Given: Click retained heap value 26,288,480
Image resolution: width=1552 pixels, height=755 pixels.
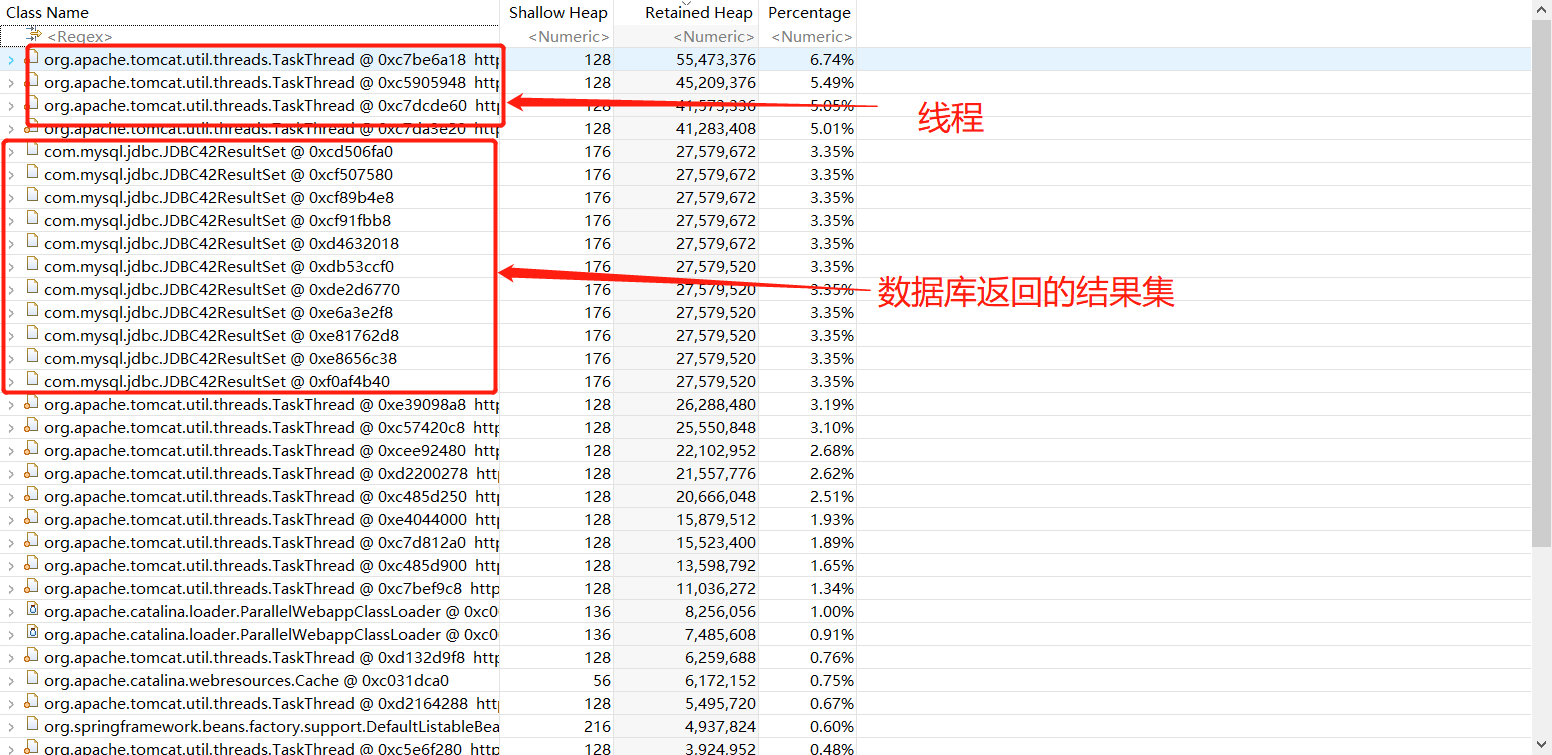Looking at the screenshot, I should [x=716, y=404].
